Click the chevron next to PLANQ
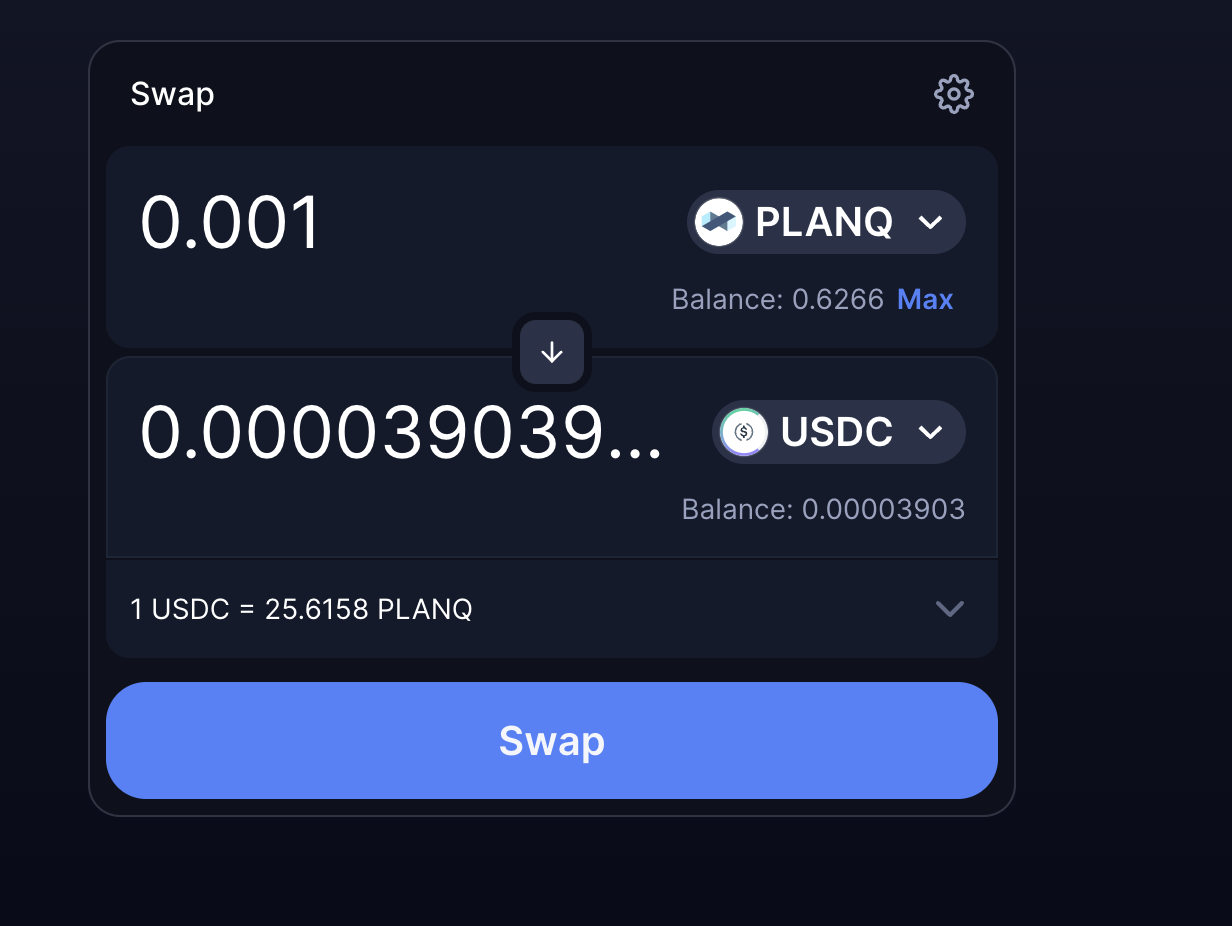1232x926 pixels. pos(930,222)
